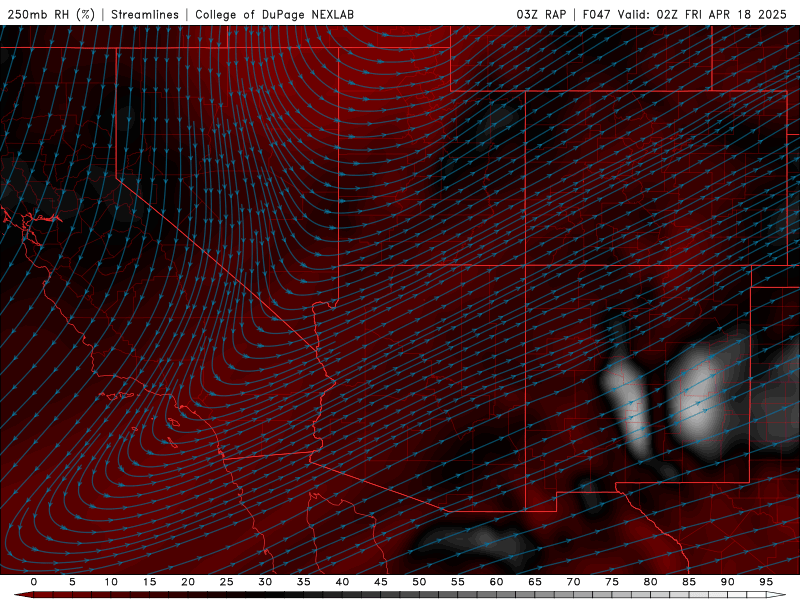
Task: Click the "College of DuPage NEXLAB" label
Action: click(274, 14)
